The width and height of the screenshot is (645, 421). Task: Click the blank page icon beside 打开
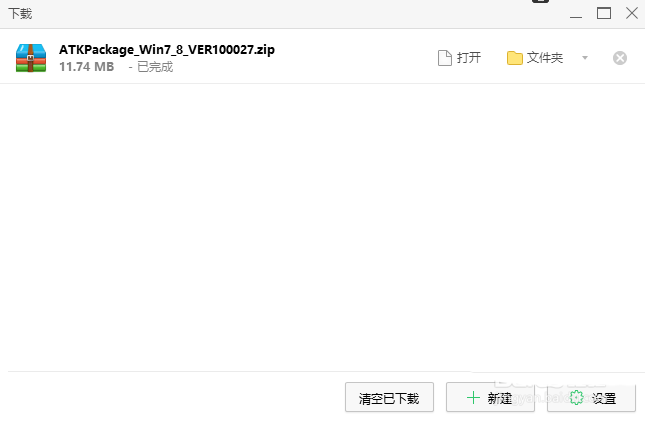pyautogui.click(x=445, y=58)
